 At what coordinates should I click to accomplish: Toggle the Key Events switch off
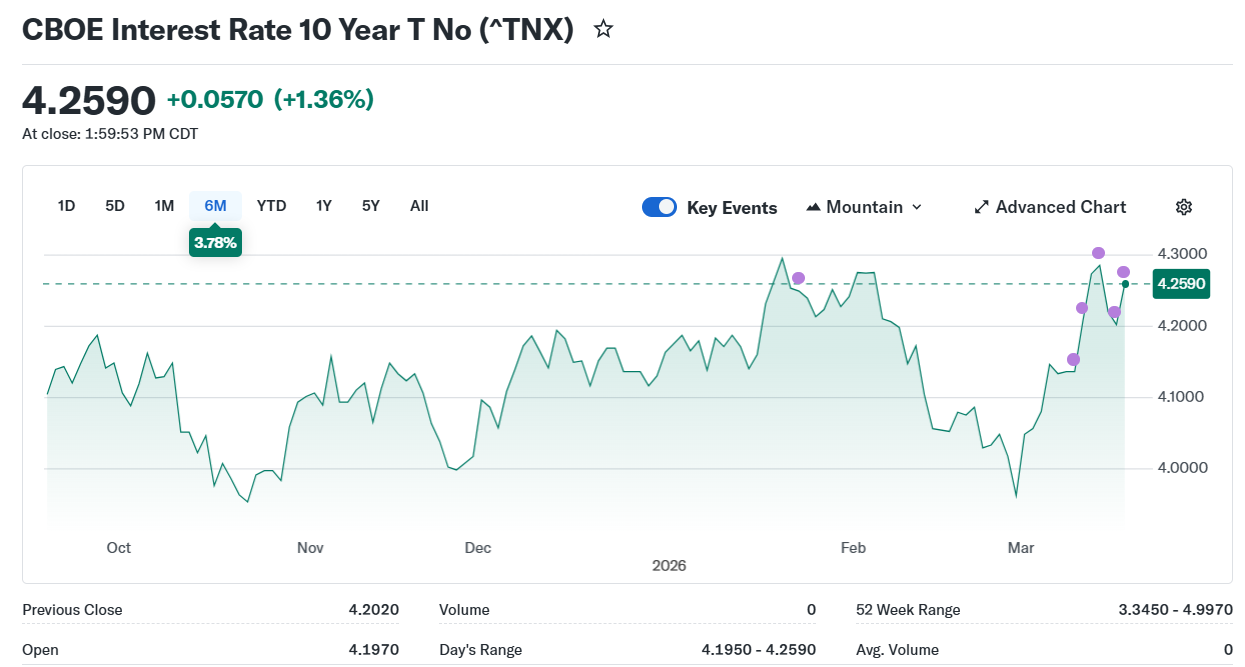coord(659,207)
